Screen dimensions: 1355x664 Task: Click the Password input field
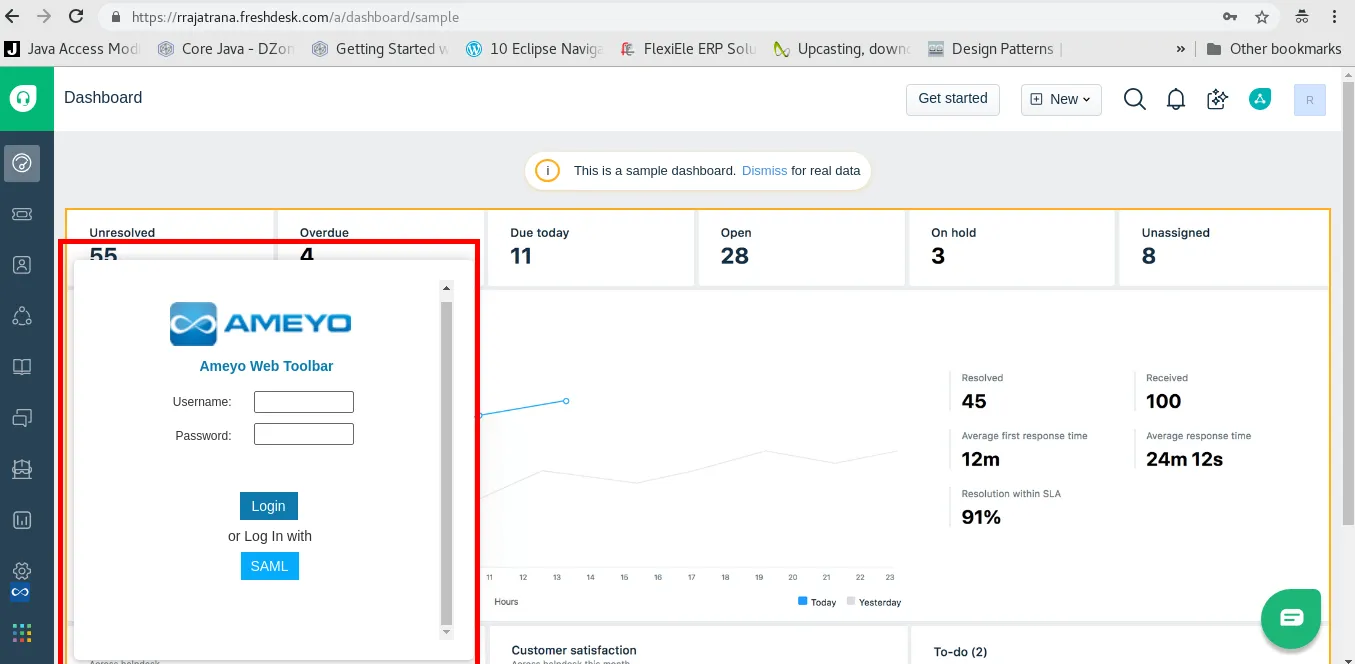click(x=304, y=434)
